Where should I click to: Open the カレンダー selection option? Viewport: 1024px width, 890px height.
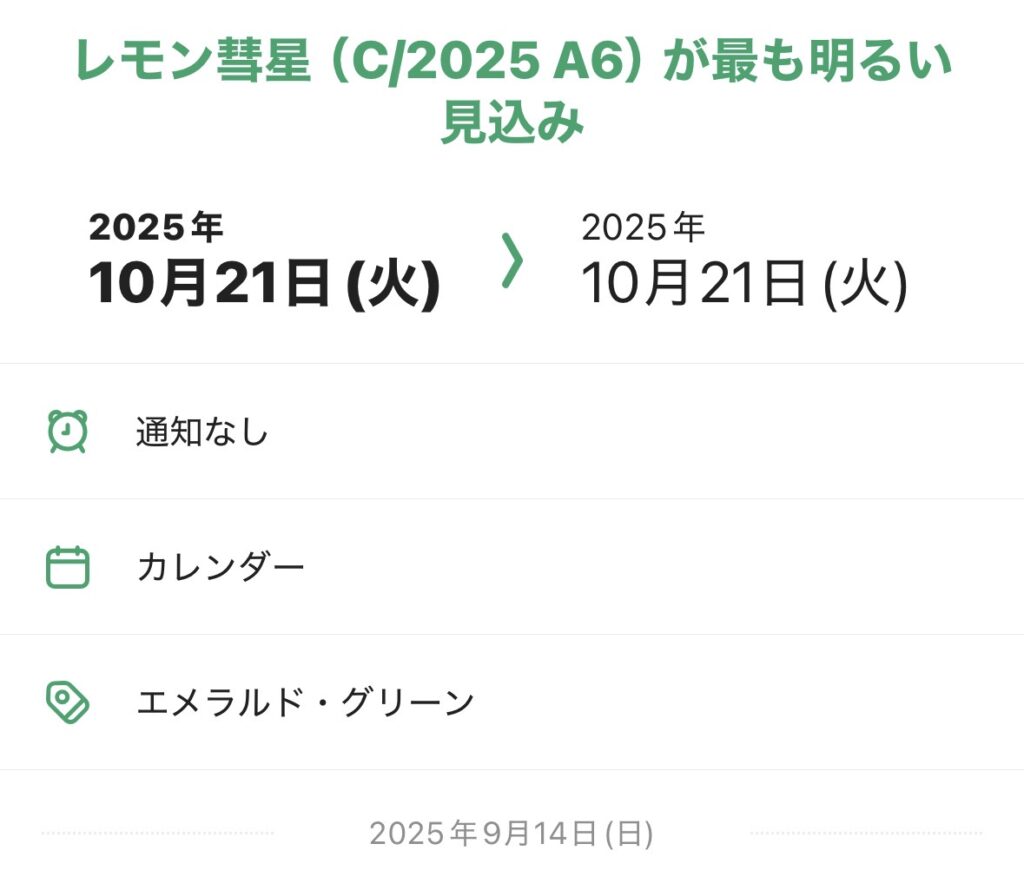click(220, 567)
